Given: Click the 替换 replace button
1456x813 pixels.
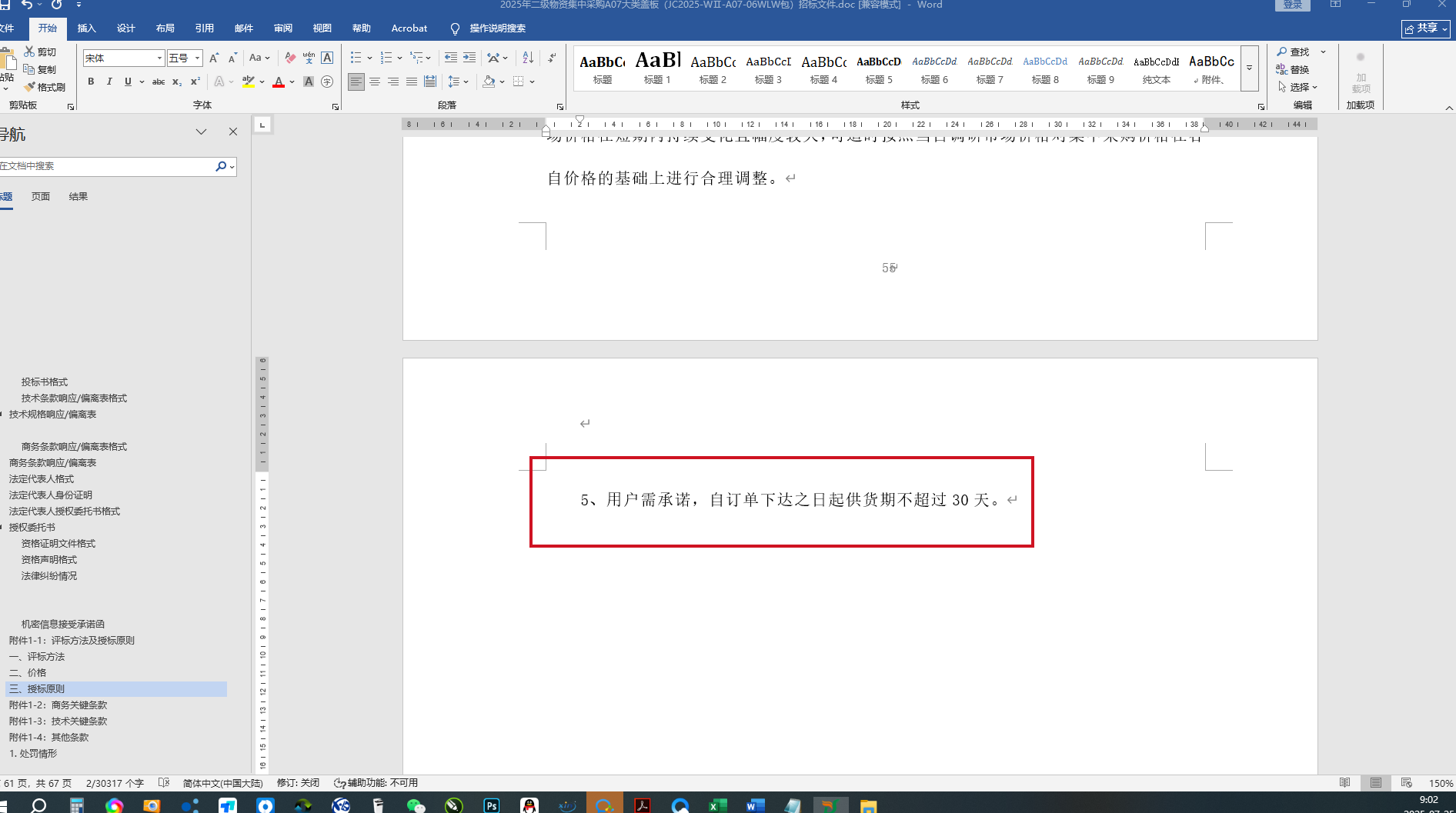Looking at the screenshot, I should (x=1294, y=69).
